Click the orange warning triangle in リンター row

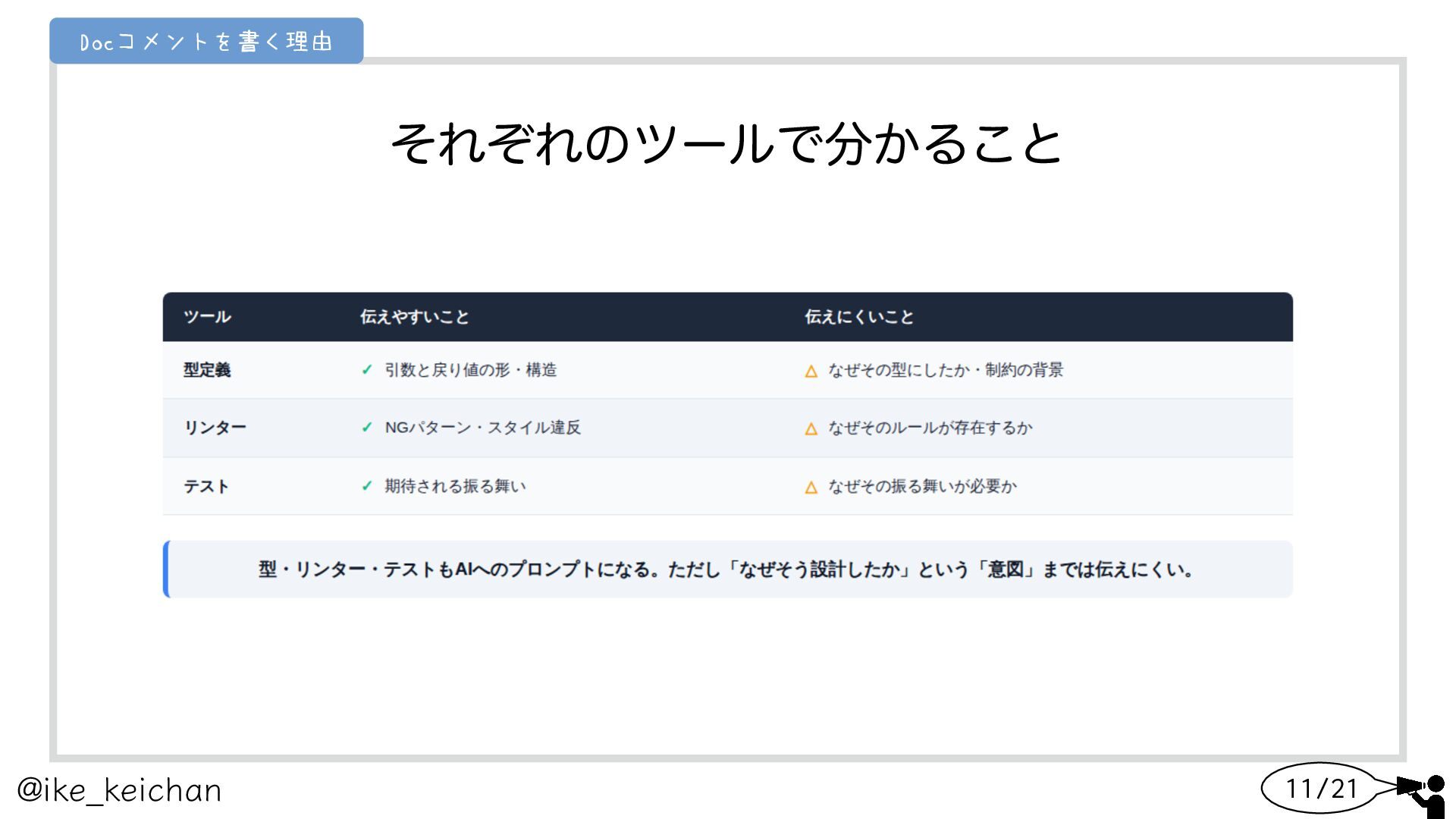(811, 428)
